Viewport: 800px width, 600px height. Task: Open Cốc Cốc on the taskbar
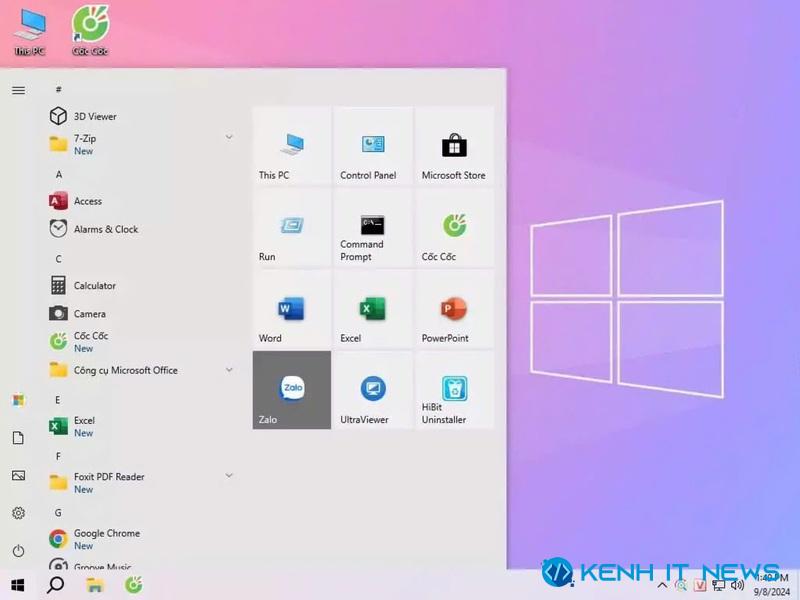[x=134, y=585]
